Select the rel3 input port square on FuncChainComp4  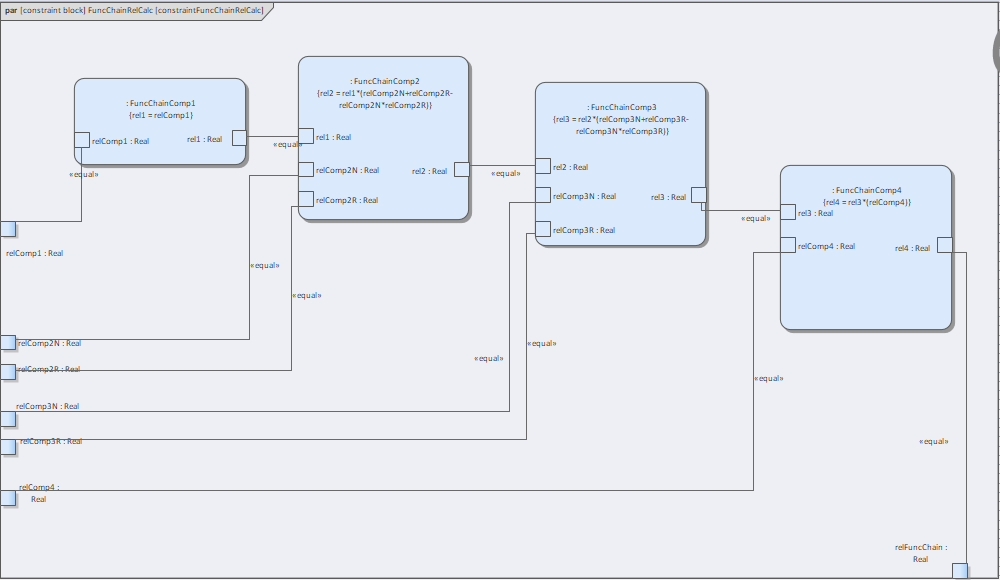point(788,212)
